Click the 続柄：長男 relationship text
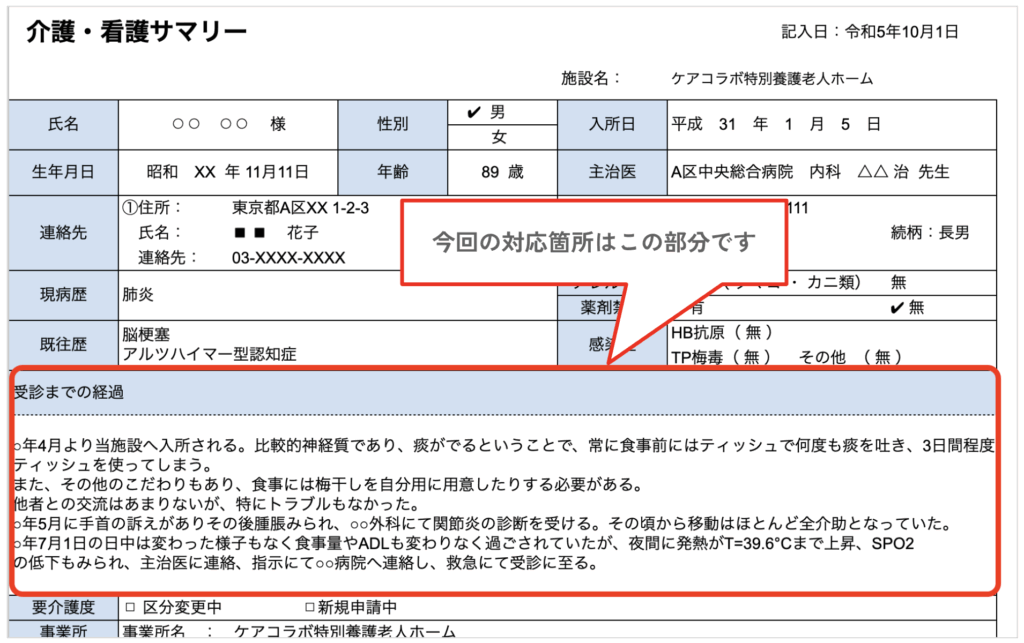This screenshot has width=1024, height=643. (929, 233)
